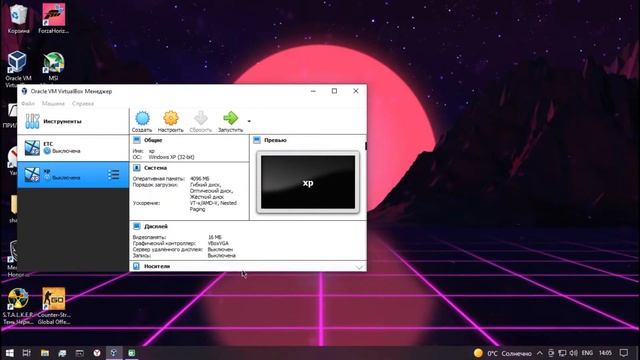Click the Носители section header
This screenshot has width=640, height=360.
[x=157, y=266]
